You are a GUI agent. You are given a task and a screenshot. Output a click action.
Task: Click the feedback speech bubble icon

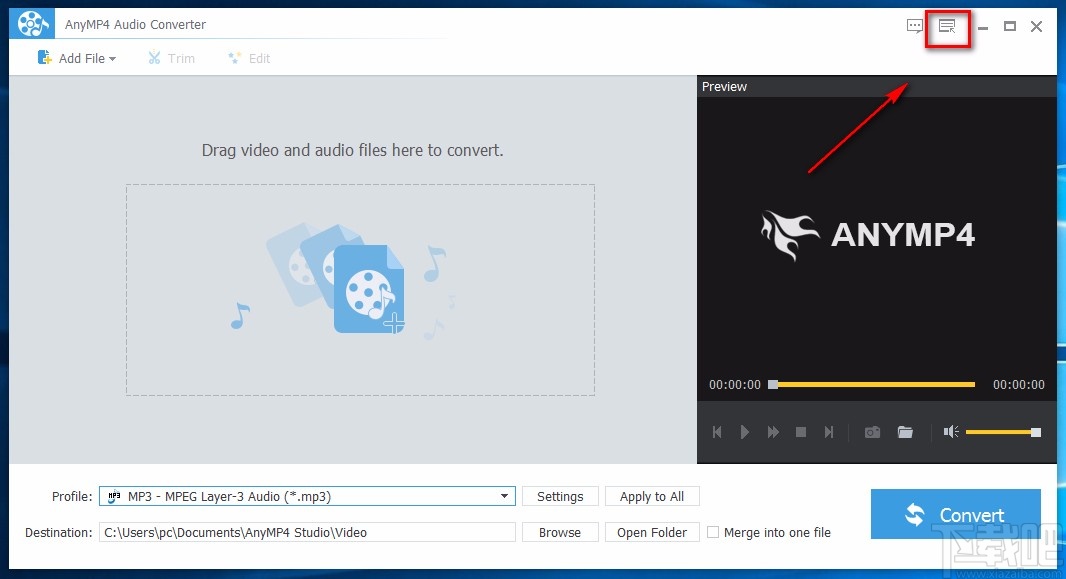[x=913, y=27]
